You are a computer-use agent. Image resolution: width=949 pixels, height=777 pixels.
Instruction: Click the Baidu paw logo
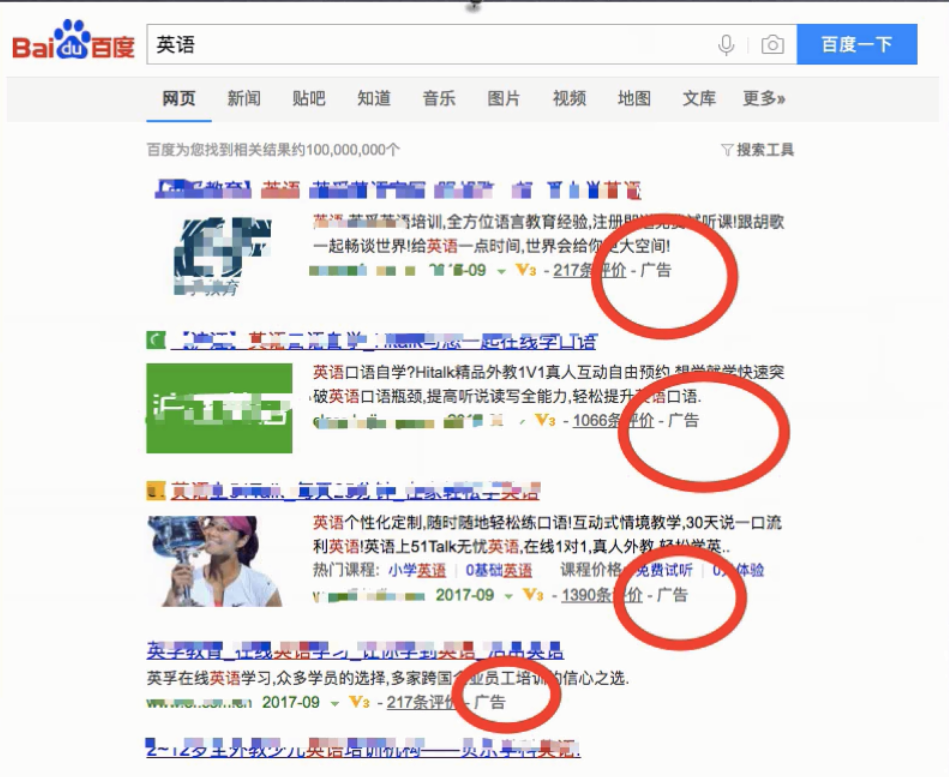point(73,40)
